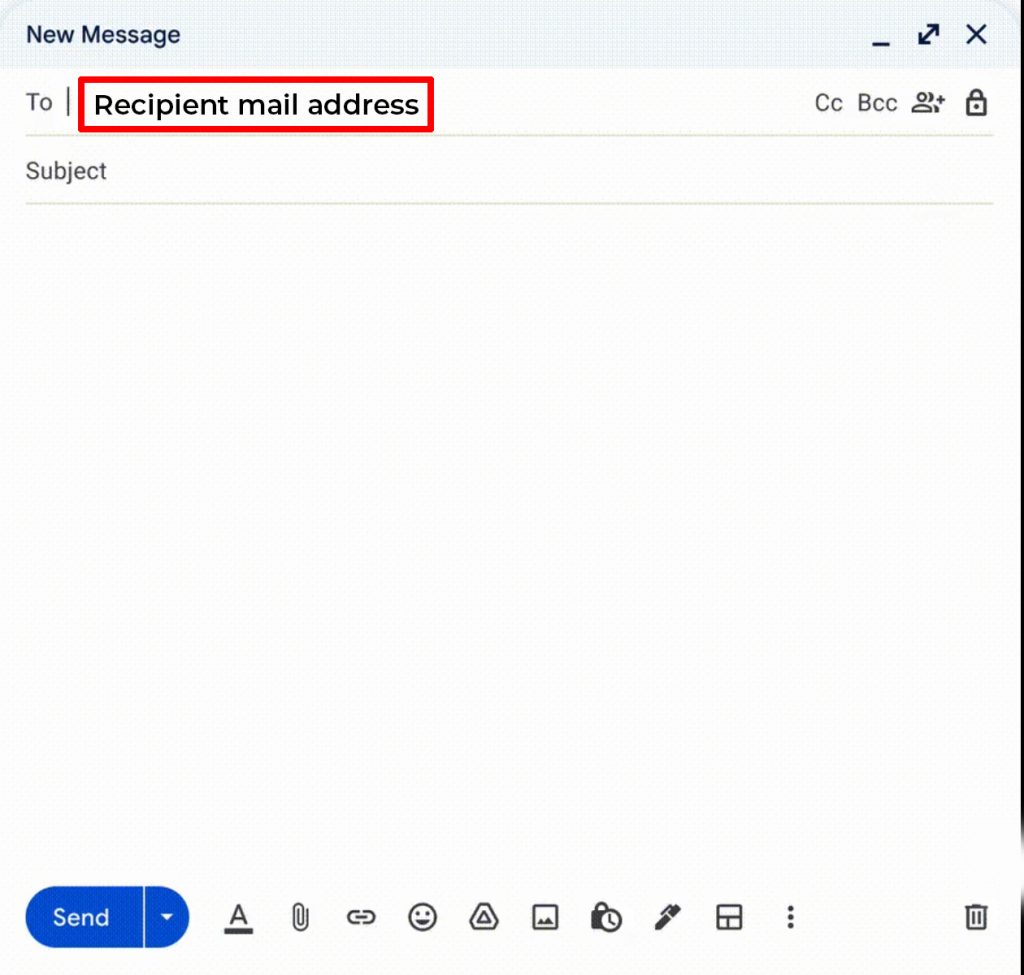The width and height of the screenshot is (1024, 975).
Task: Pop out compose window to full screen
Action: [927, 34]
